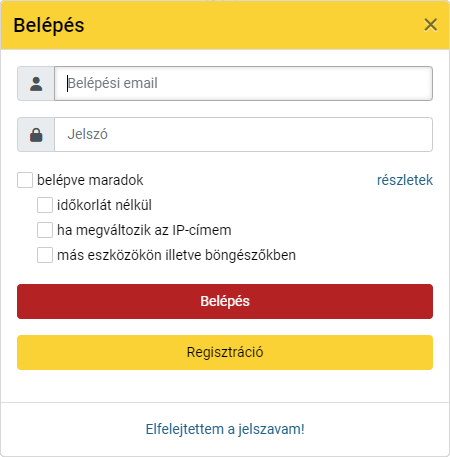Check the ha megváltozik az IP-címem box
The width and height of the screenshot is (450, 457).
[45, 230]
